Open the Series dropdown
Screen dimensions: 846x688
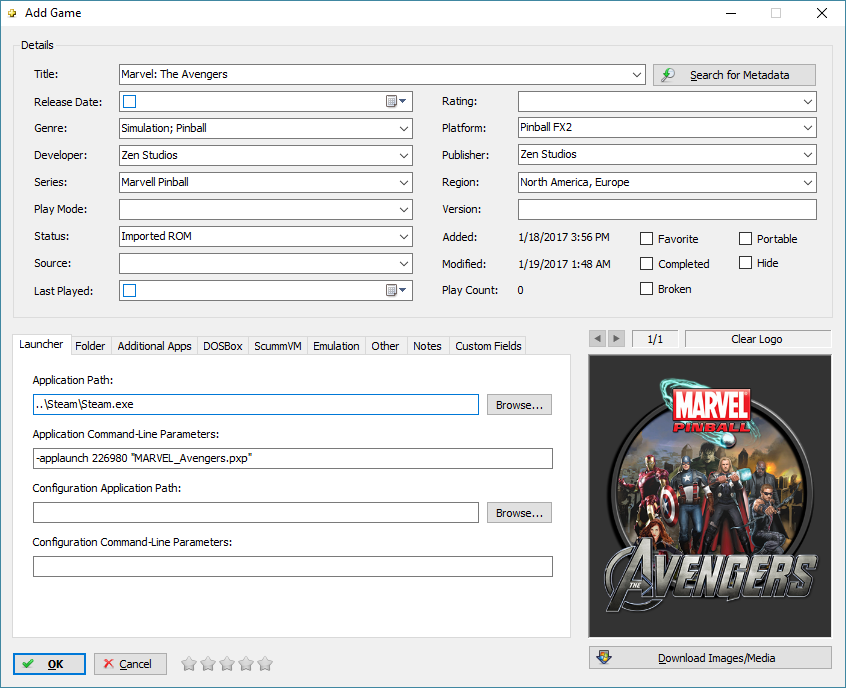tap(404, 182)
